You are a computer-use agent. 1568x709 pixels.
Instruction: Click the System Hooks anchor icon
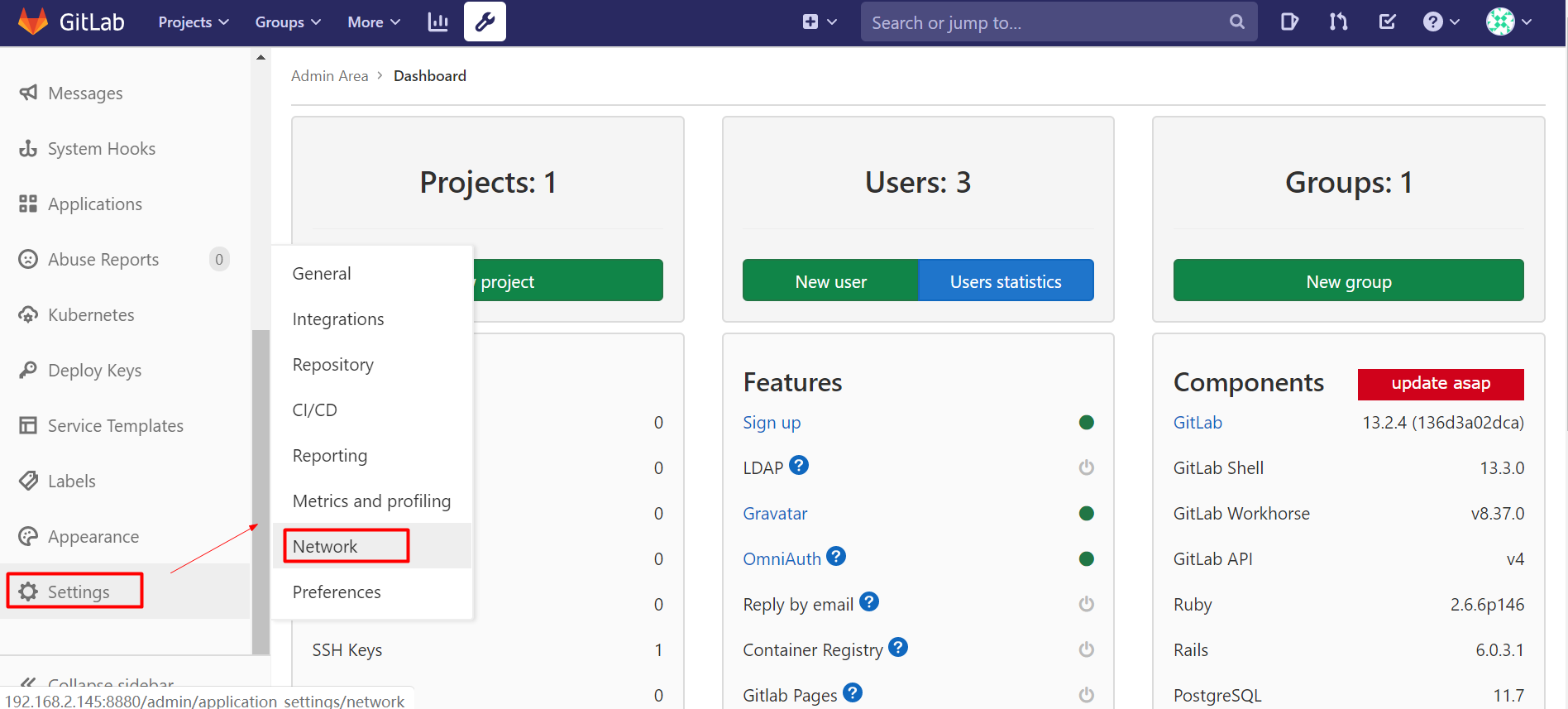28,148
